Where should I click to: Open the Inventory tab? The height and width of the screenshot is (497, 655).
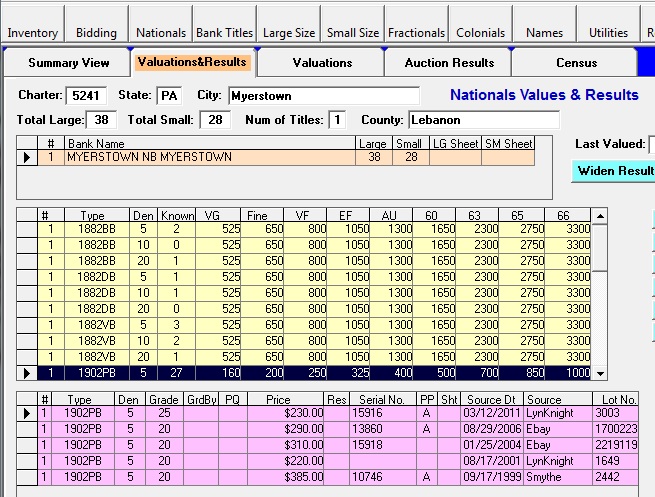tap(32, 33)
